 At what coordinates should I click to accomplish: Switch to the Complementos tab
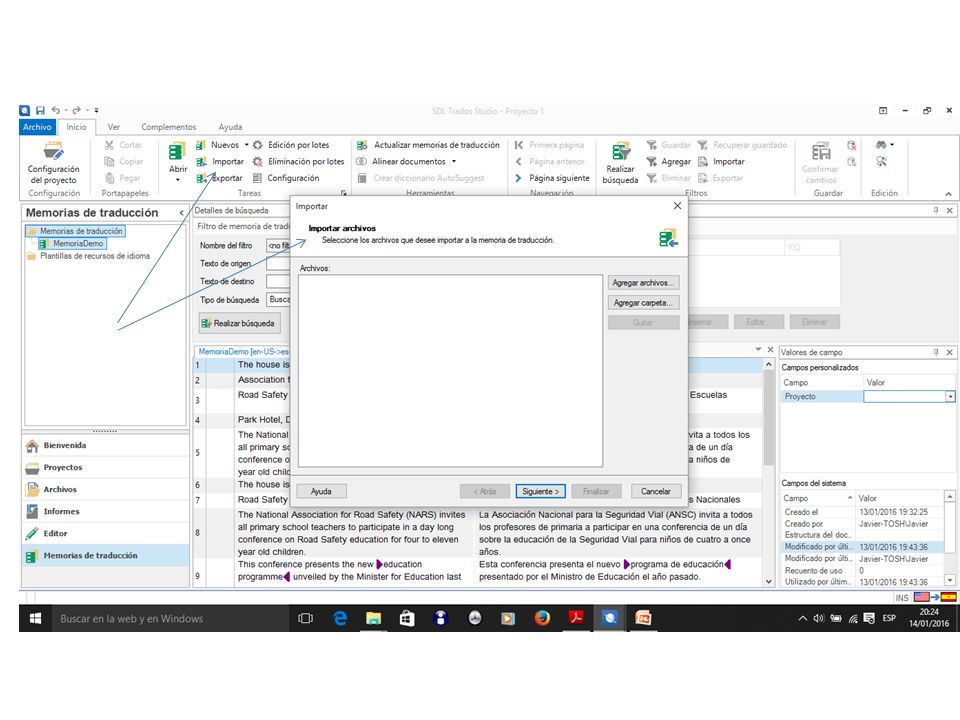tap(168, 127)
